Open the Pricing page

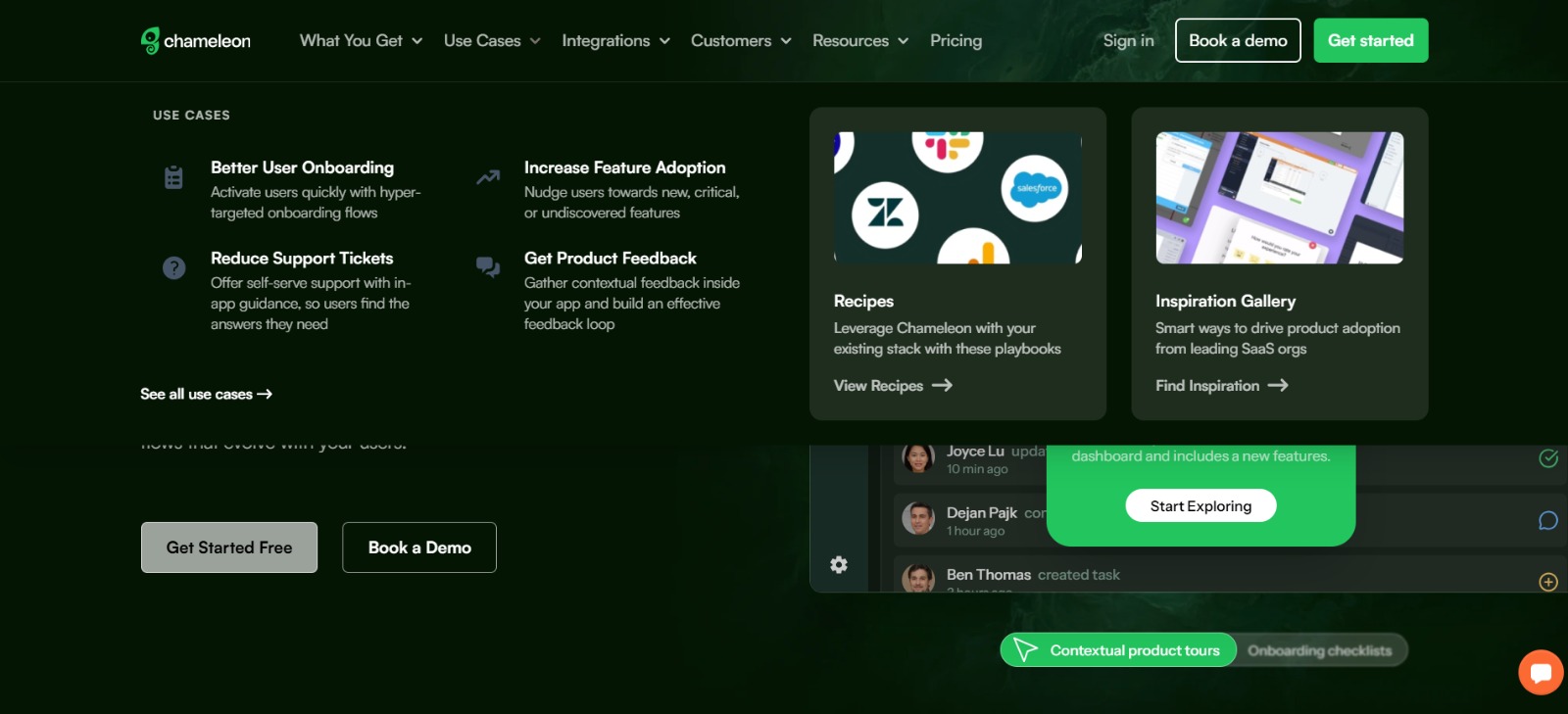click(x=955, y=40)
